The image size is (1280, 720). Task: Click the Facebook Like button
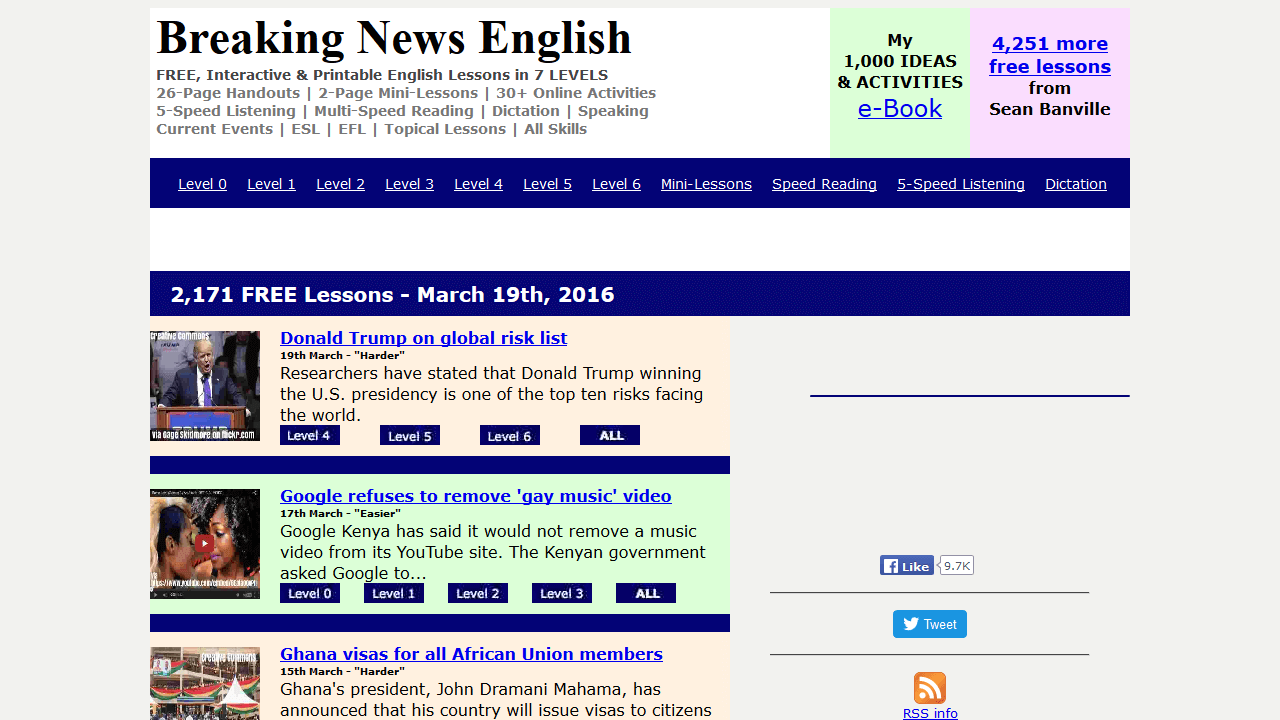pyautogui.click(x=907, y=566)
